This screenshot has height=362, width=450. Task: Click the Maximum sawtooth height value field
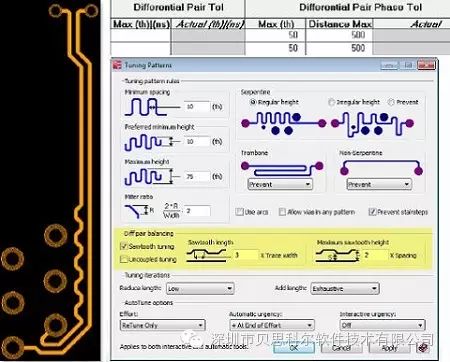[375, 256]
